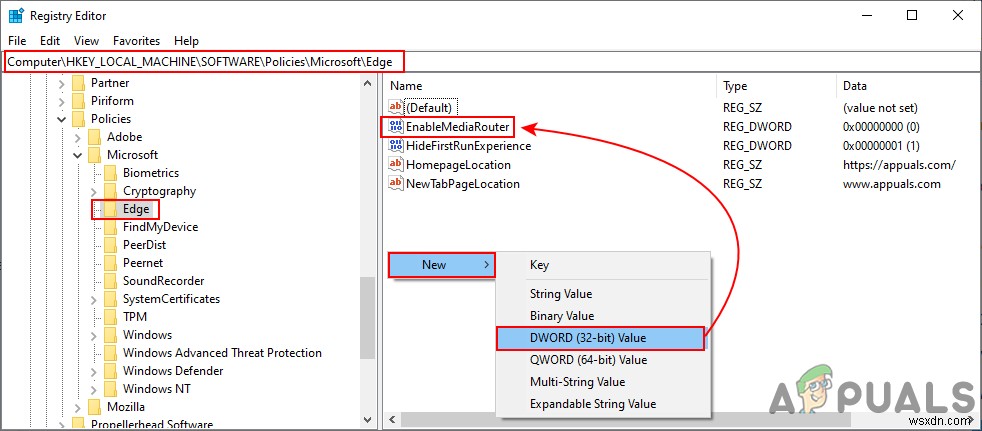The image size is (982, 431).
Task: Choose DWORD (32-bit) Value
Action: [601, 338]
